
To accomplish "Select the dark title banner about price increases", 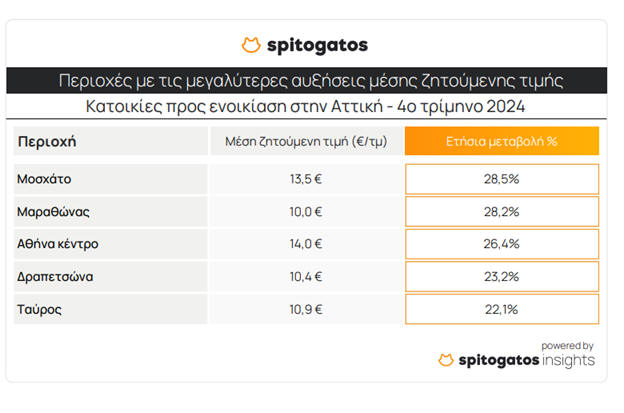I will pyautogui.click(x=311, y=80).
